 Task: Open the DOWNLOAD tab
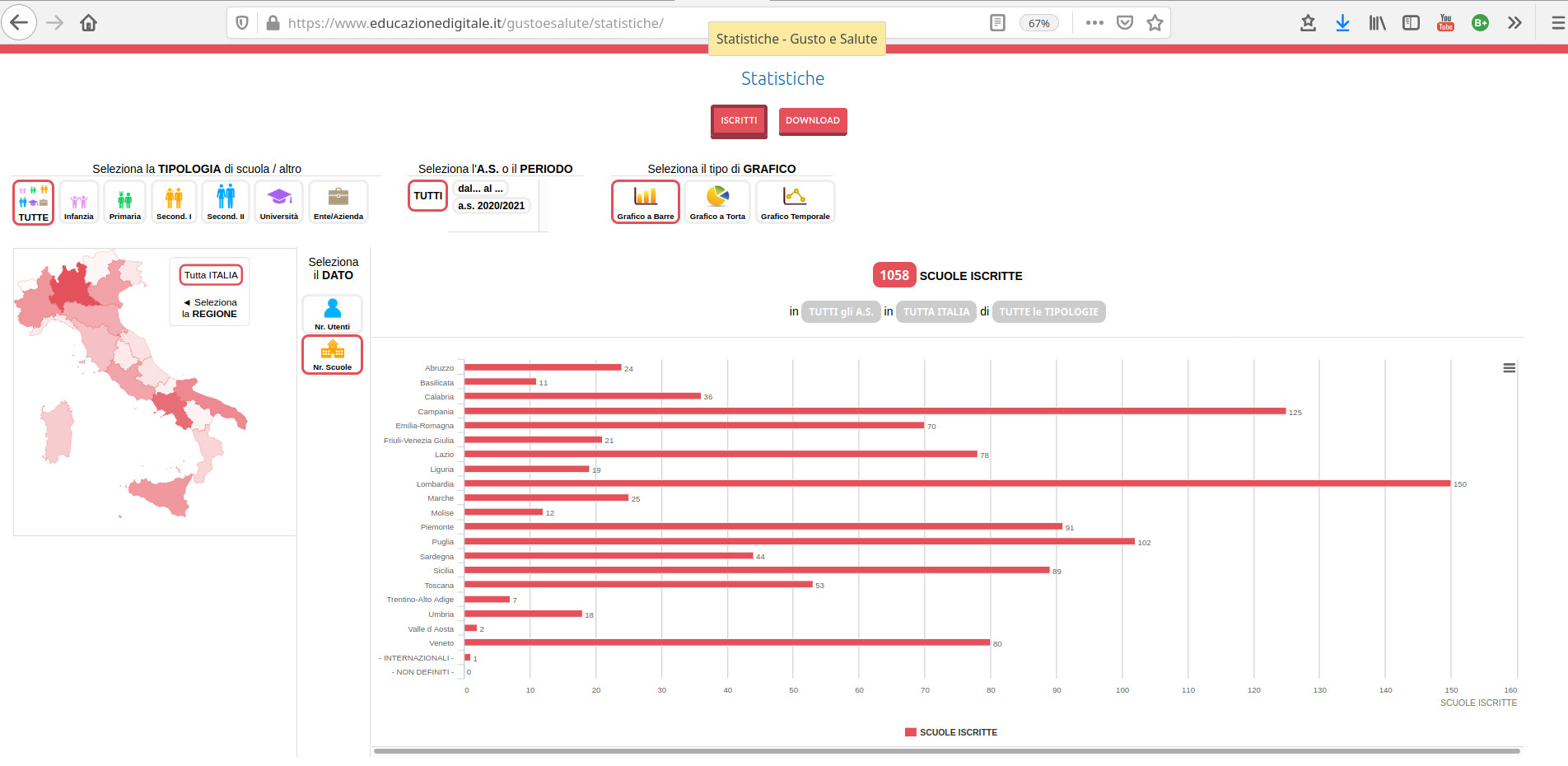[812, 121]
